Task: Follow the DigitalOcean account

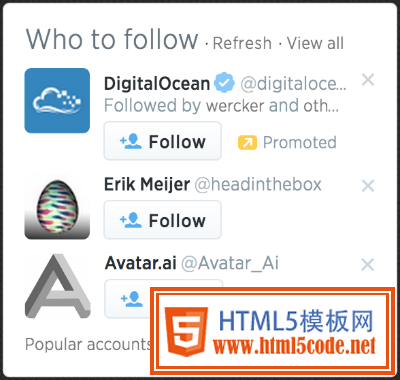Action: pos(163,141)
